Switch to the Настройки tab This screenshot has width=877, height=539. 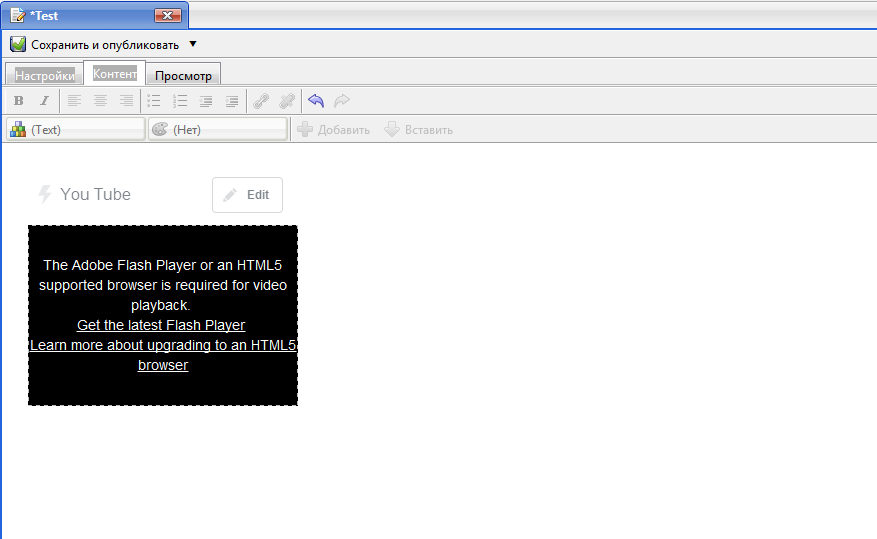44,75
